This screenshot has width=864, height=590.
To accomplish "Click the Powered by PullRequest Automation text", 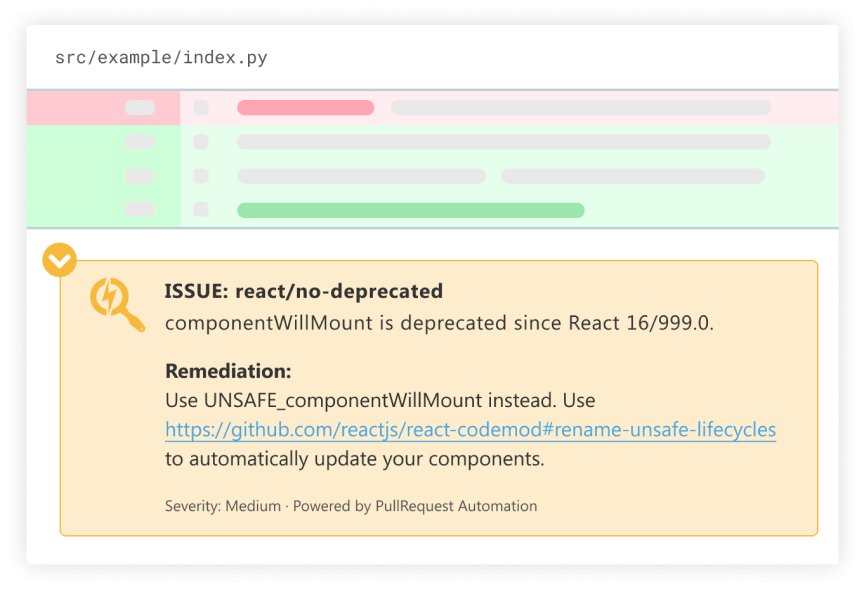I will click(415, 506).
